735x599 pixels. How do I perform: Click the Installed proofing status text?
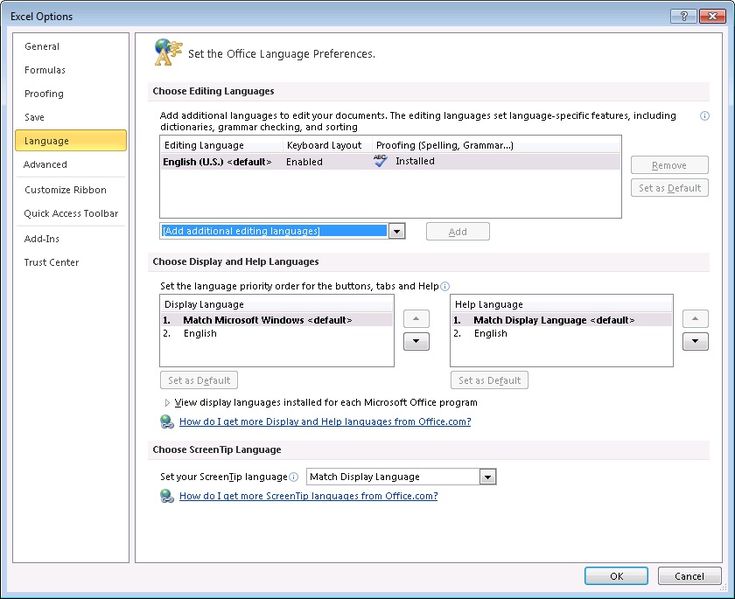tap(415, 161)
